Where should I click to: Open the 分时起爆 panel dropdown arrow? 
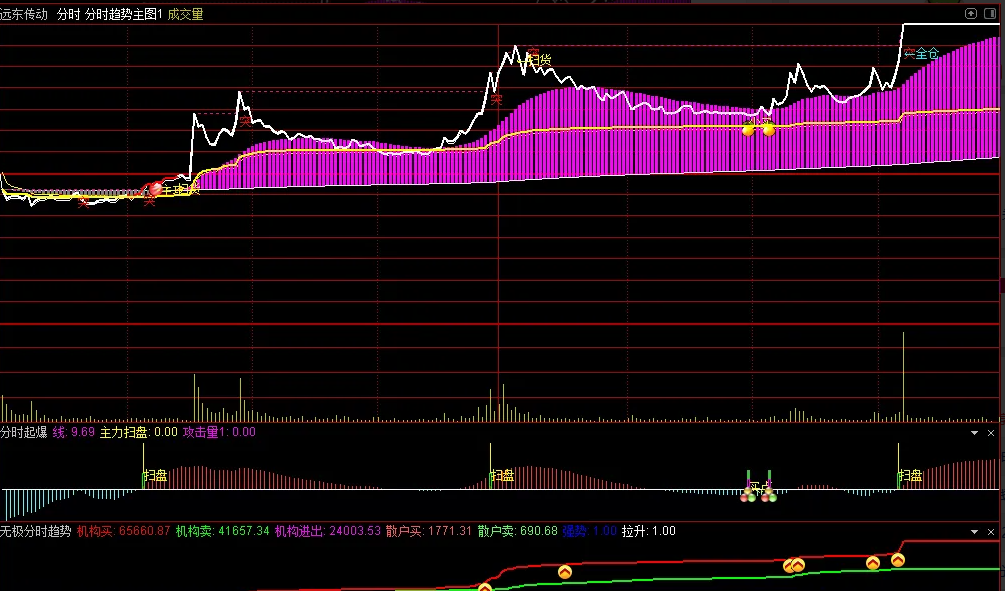pos(975,433)
